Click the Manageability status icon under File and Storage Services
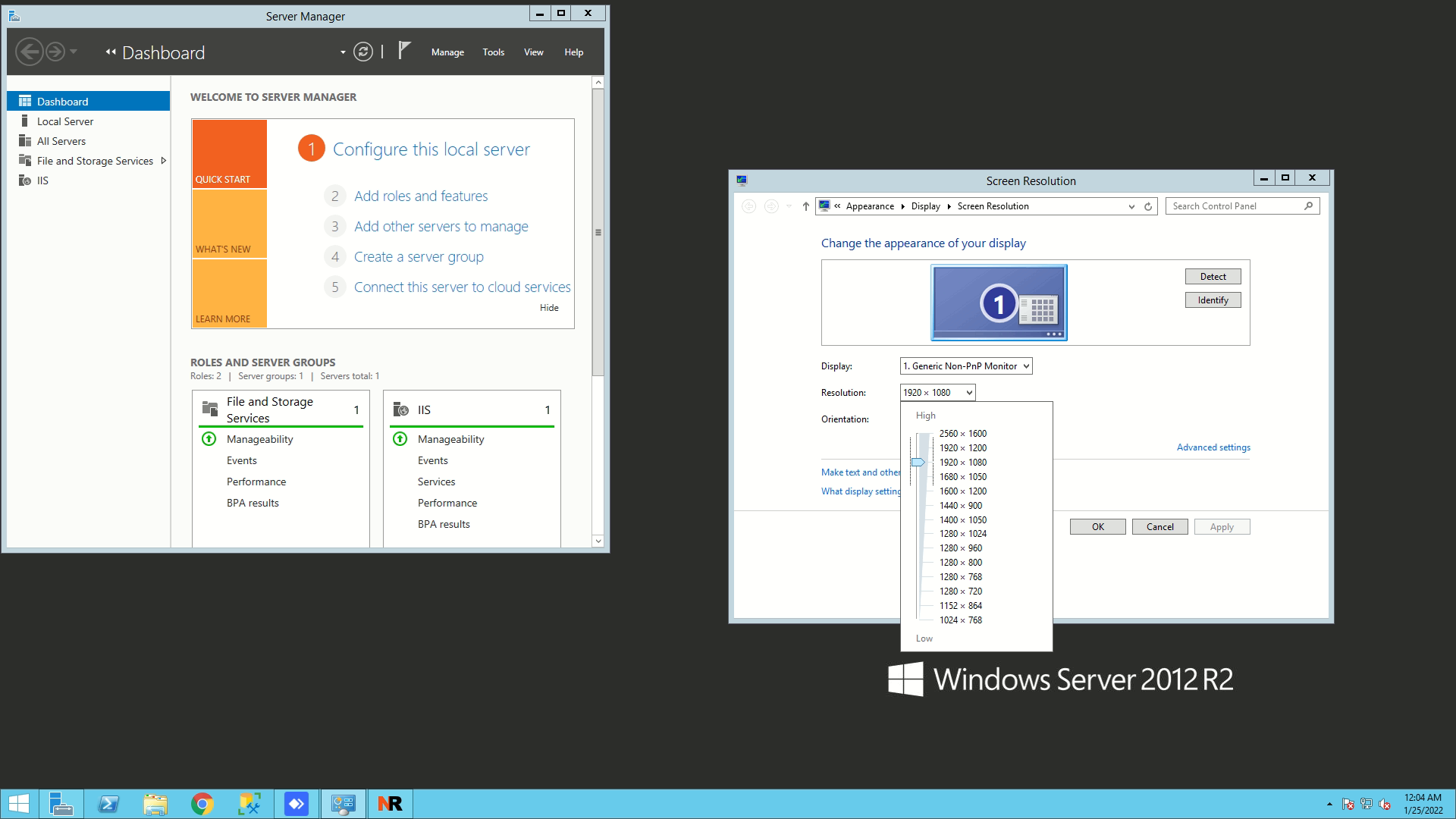The height and width of the screenshot is (819, 1456). [209, 439]
